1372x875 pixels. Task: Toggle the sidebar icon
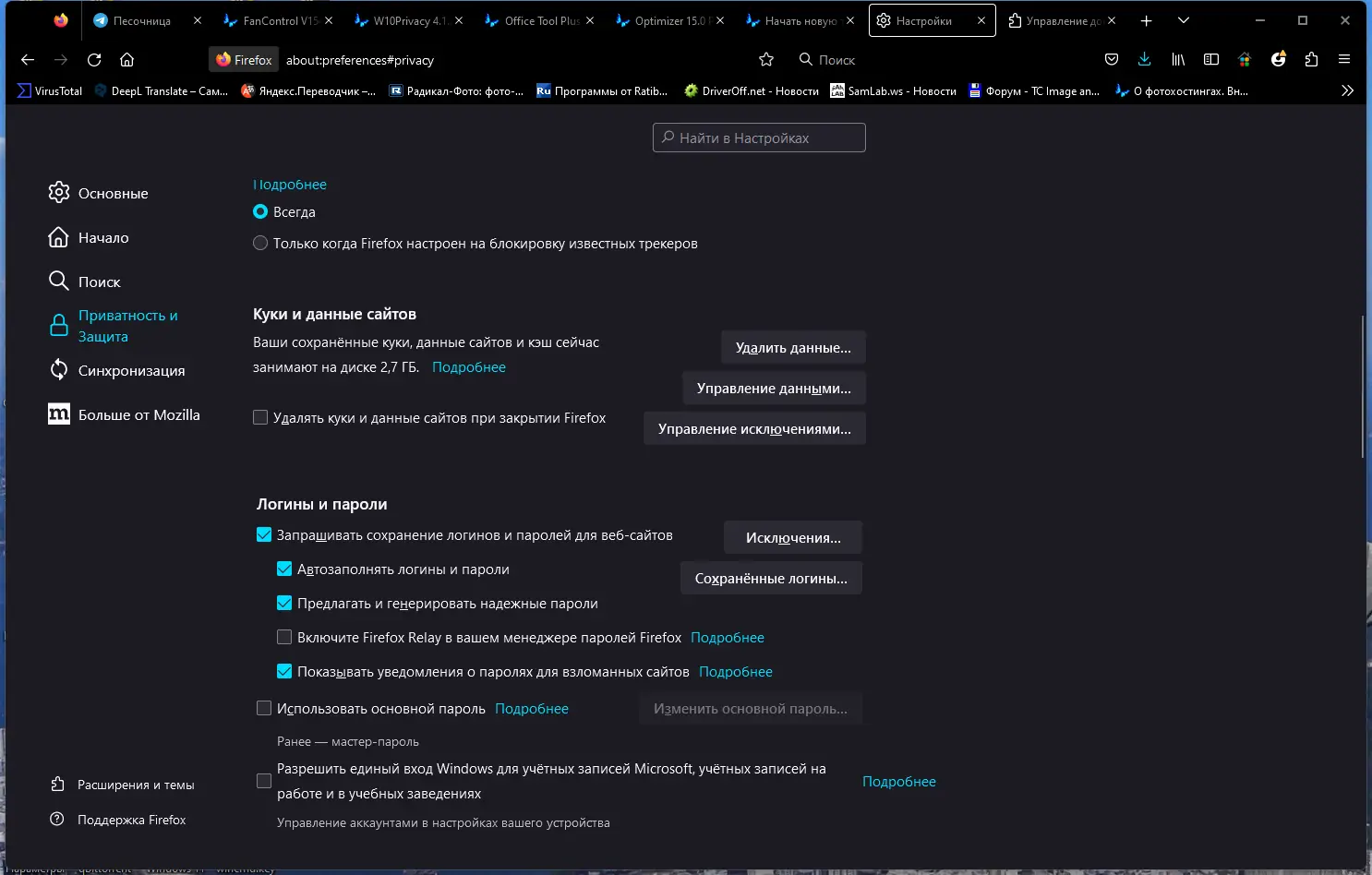pyautogui.click(x=1211, y=60)
